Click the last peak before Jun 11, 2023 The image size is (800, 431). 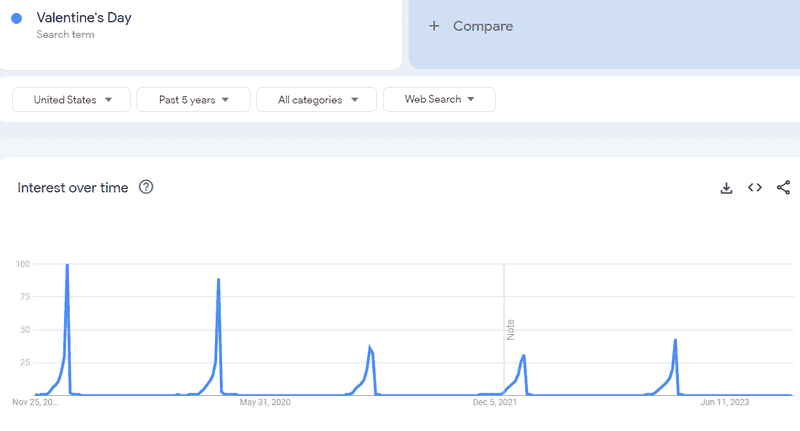click(675, 340)
